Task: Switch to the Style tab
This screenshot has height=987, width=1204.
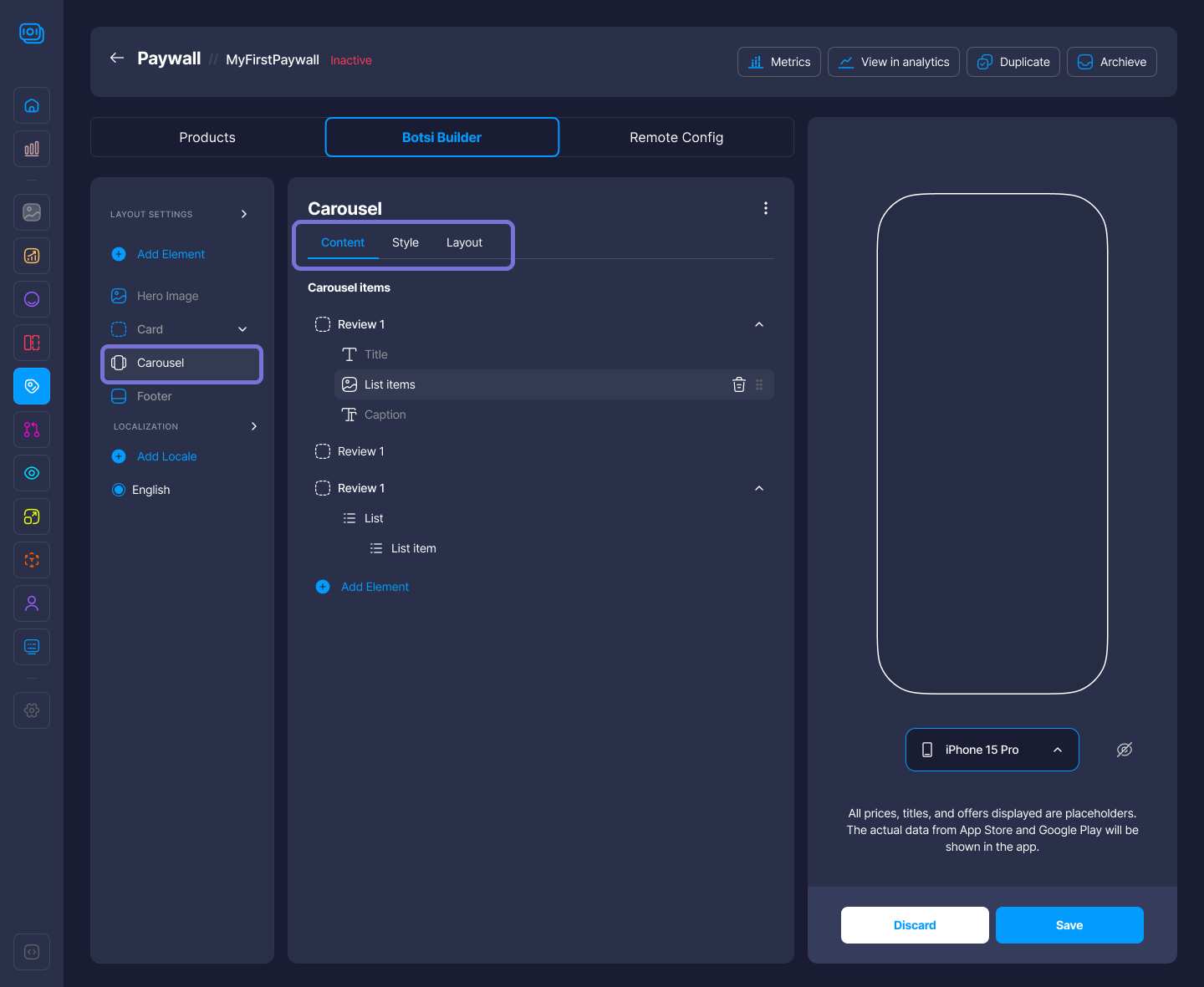Action: coord(405,242)
